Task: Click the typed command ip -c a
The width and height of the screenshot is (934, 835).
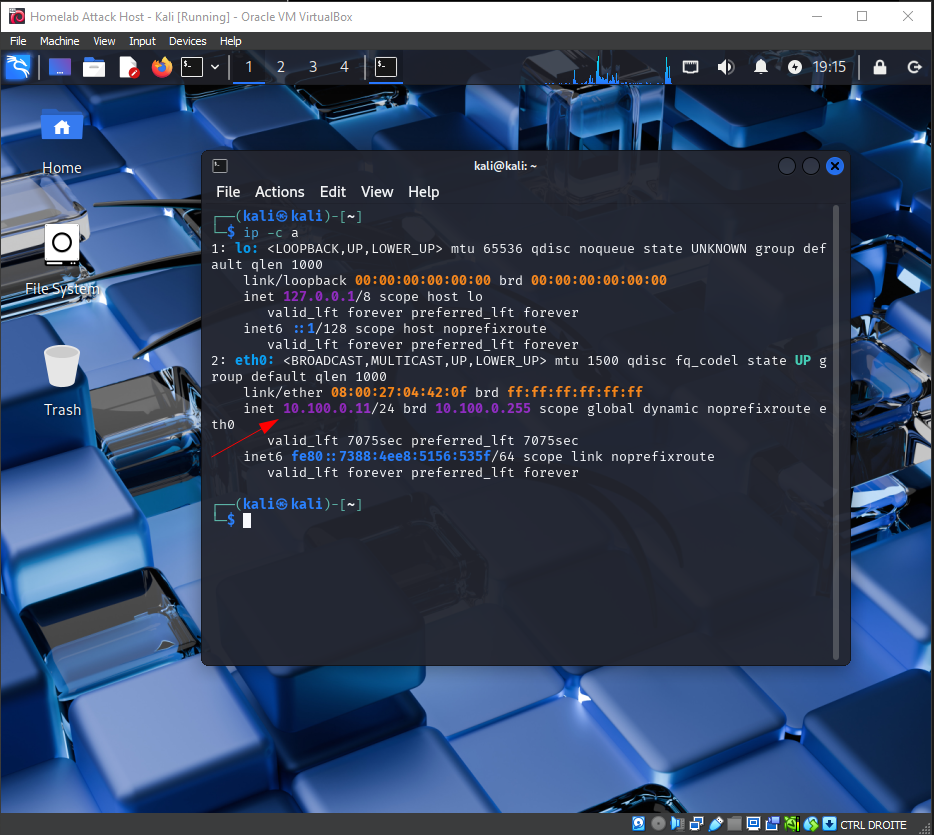Action: click(270, 233)
